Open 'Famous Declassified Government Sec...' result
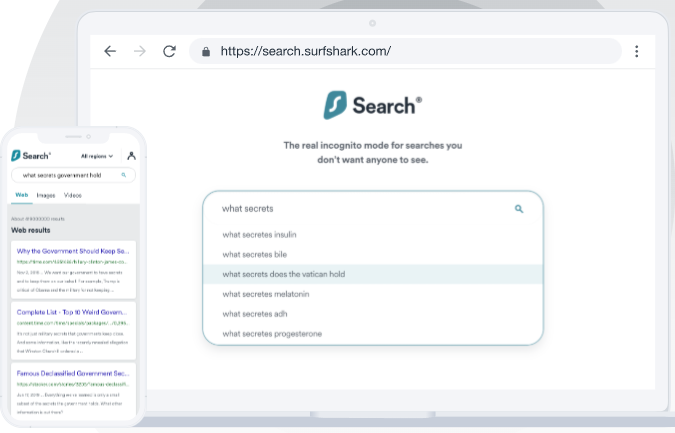 (73, 373)
